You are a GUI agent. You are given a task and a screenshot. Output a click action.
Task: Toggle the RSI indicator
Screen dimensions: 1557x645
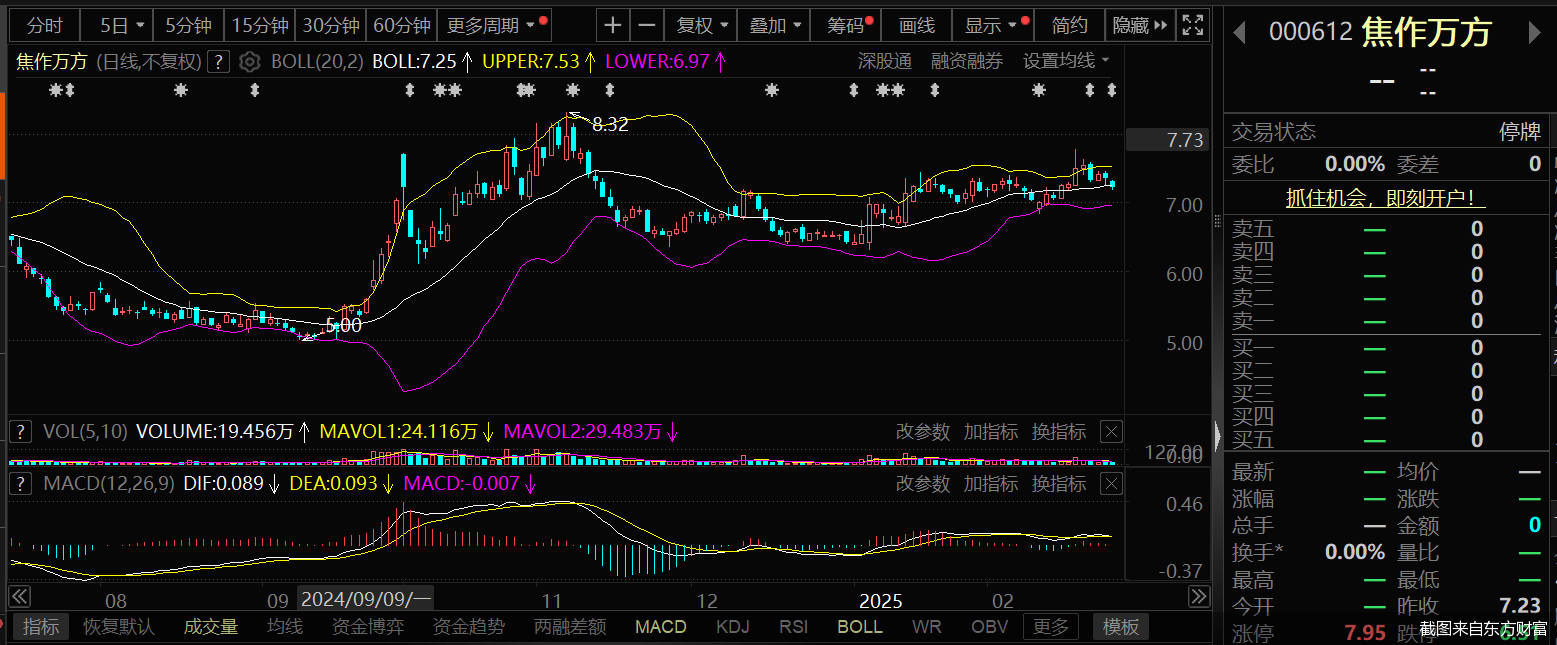click(794, 627)
